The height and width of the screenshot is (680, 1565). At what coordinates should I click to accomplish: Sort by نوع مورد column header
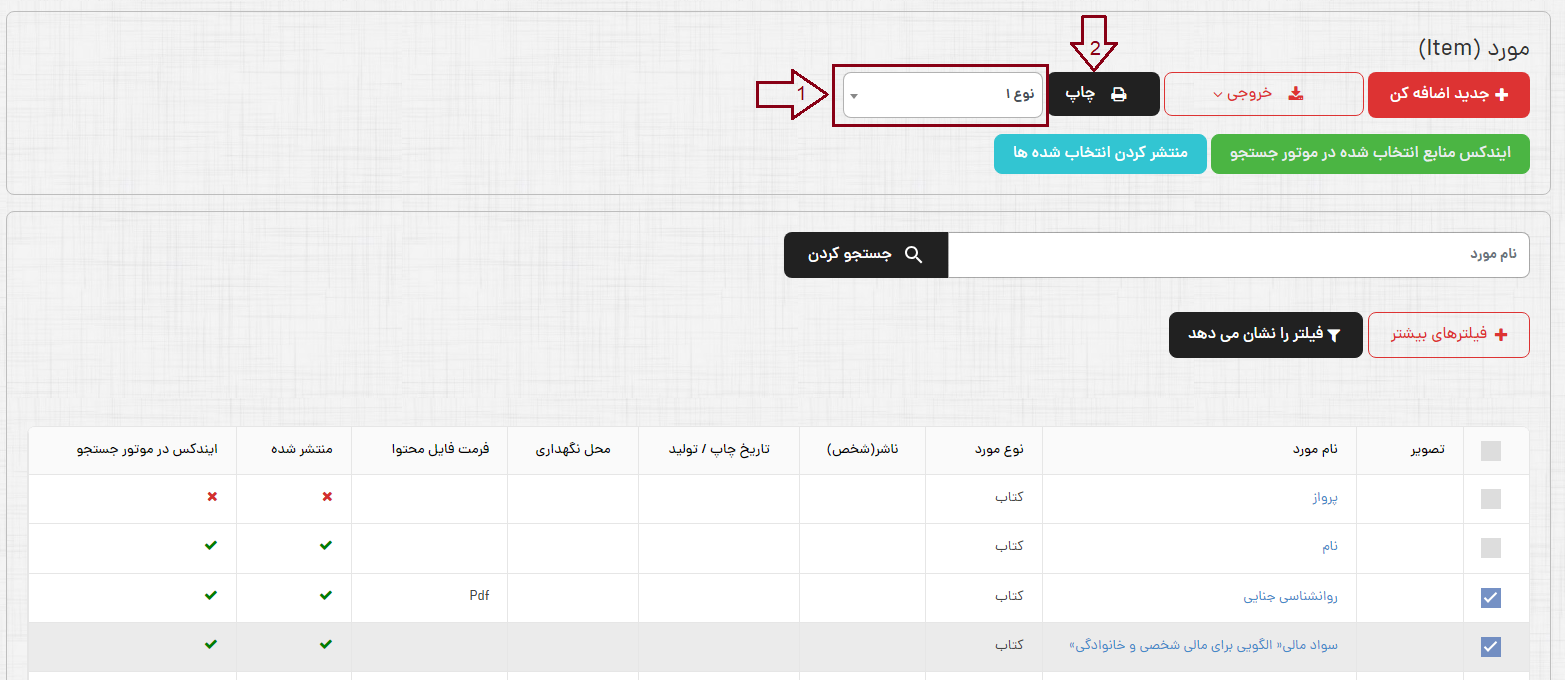pyautogui.click(x=999, y=450)
